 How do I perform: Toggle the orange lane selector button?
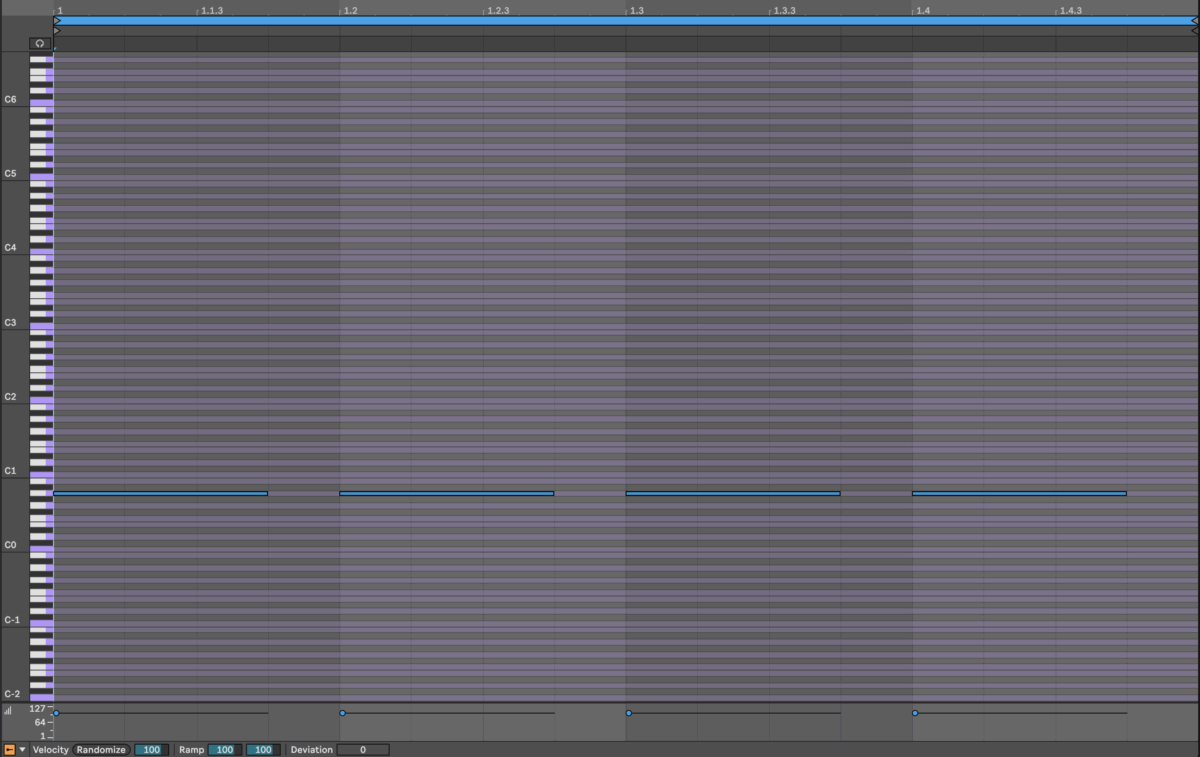(x=9, y=749)
